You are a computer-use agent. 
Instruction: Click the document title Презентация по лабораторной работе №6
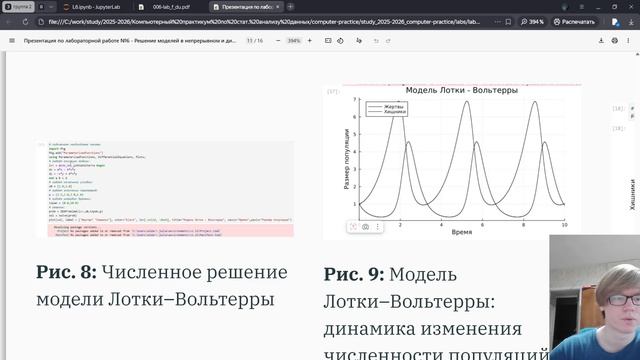(130, 41)
